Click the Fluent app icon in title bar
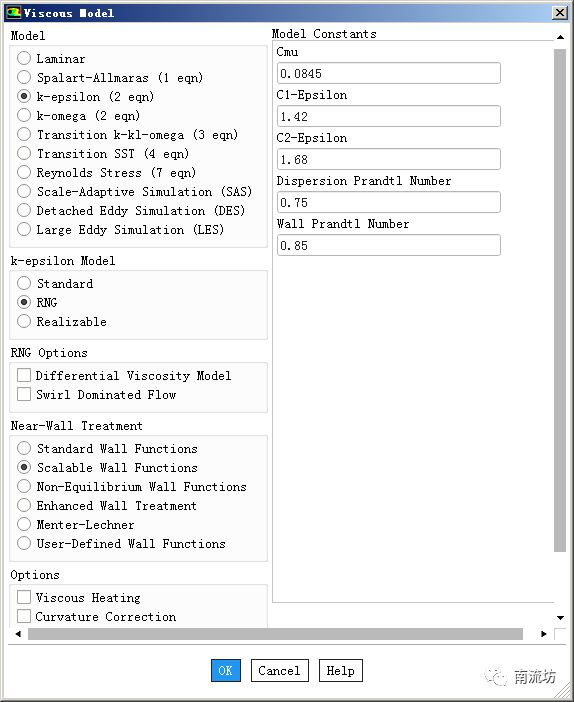Screen dimensions: 574x702 pyautogui.click(x=13, y=13)
